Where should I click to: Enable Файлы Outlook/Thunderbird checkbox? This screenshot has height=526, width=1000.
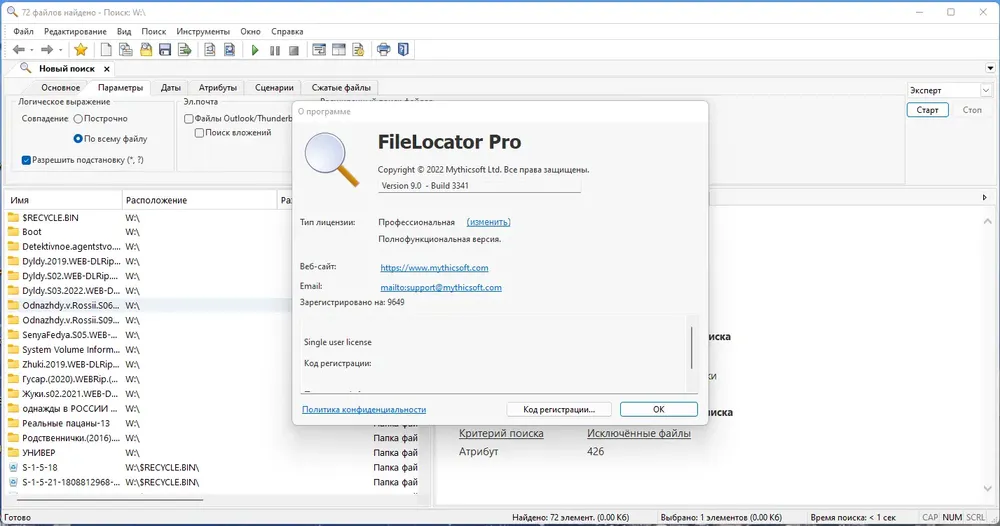pos(189,119)
